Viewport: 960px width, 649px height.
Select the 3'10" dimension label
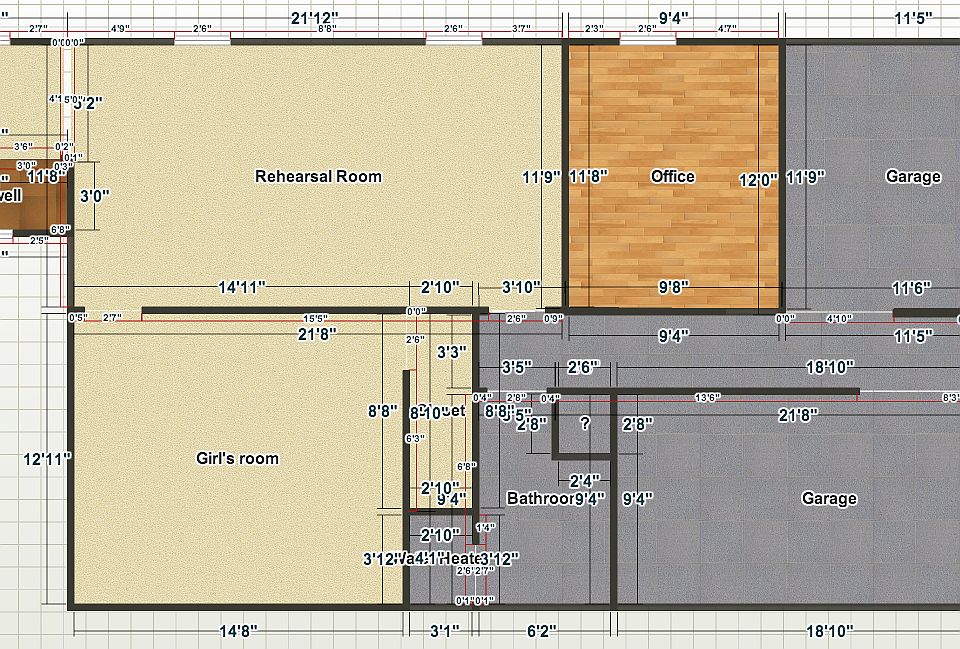[x=520, y=287]
